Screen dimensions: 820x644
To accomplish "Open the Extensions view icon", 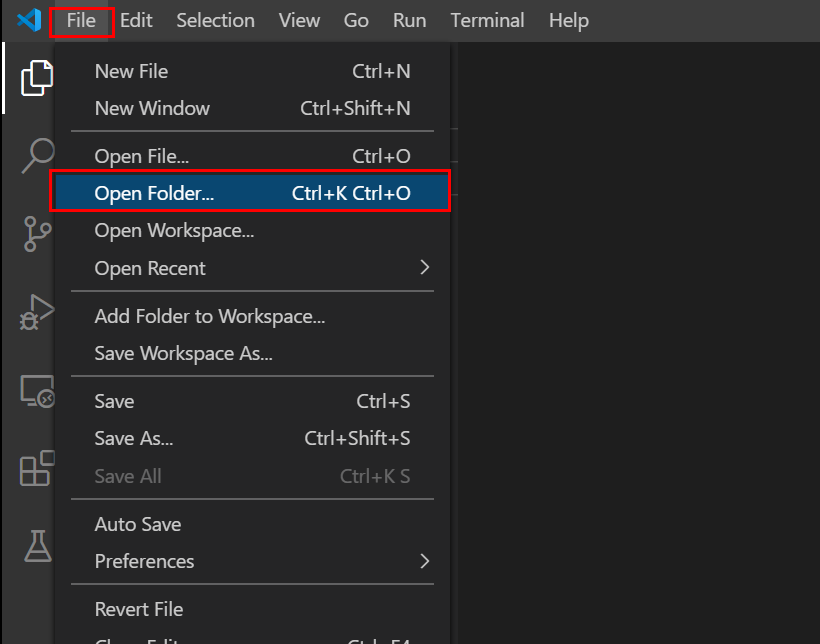I will click(x=36, y=468).
